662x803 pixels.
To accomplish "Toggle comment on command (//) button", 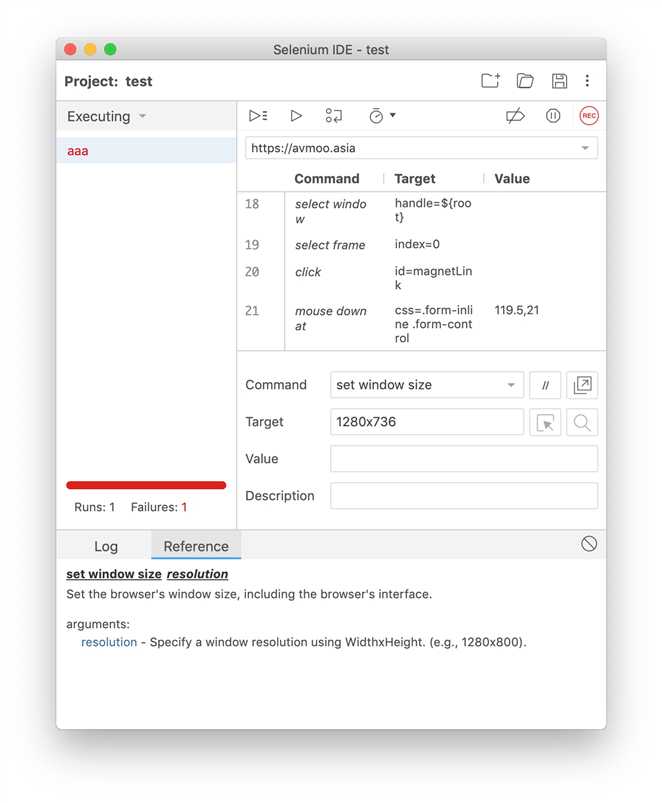I will (545, 385).
